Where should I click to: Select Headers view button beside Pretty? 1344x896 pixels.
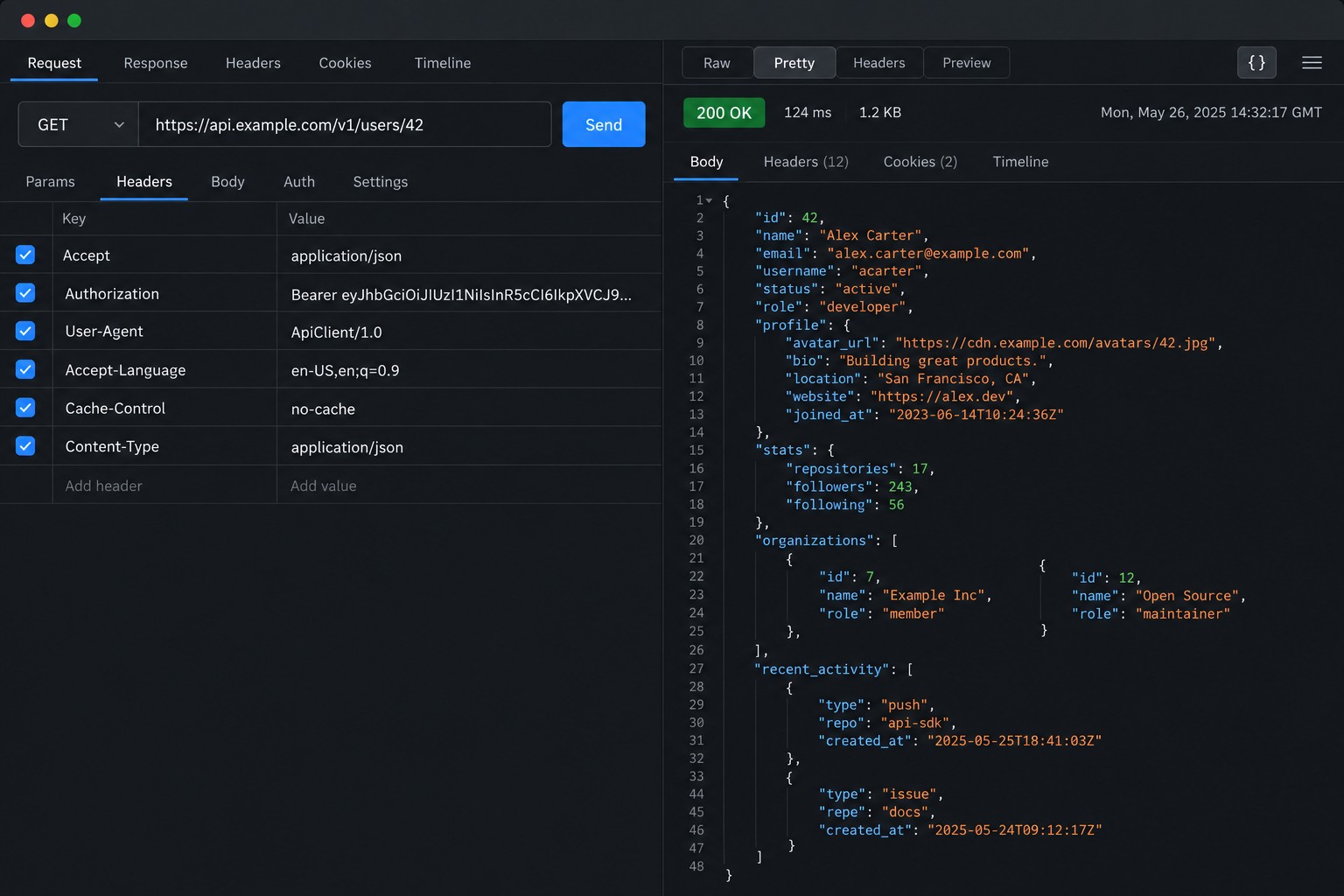pyautogui.click(x=879, y=63)
